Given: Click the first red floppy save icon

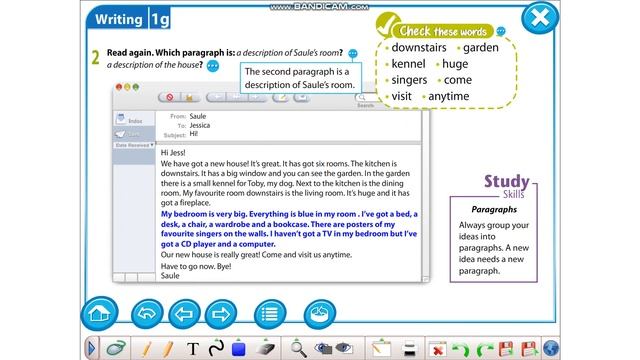Looking at the screenshot, I should (506, 349).
